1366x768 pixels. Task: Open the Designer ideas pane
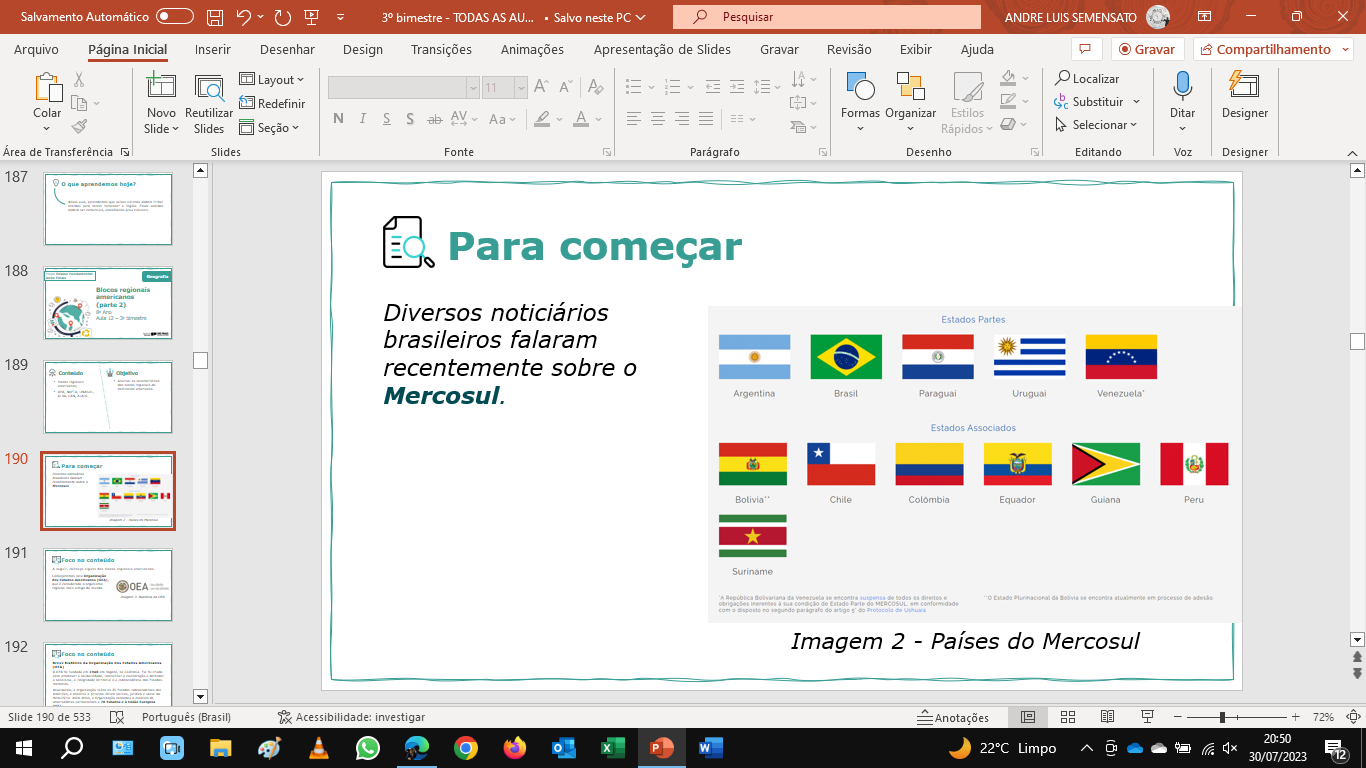point(1245,95)
